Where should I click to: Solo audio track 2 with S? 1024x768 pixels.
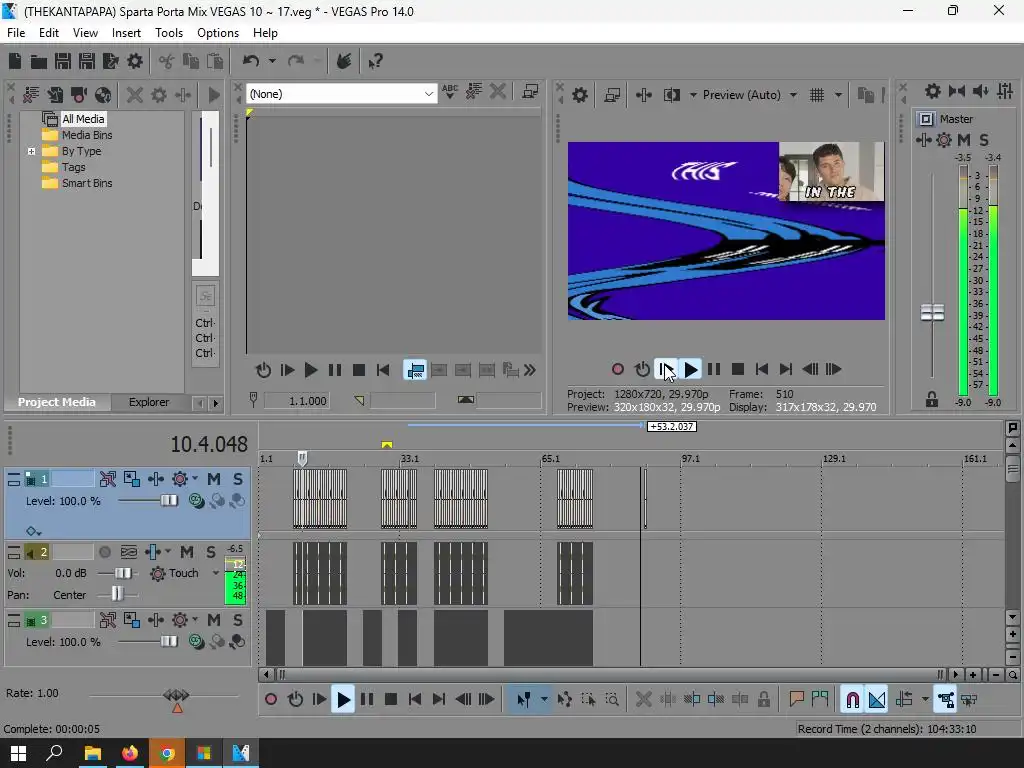pyautogui.click(x=211, y=552)
